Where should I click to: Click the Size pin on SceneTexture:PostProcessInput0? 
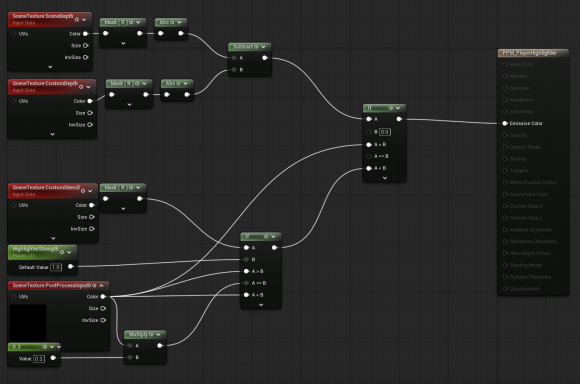[103, 308]
